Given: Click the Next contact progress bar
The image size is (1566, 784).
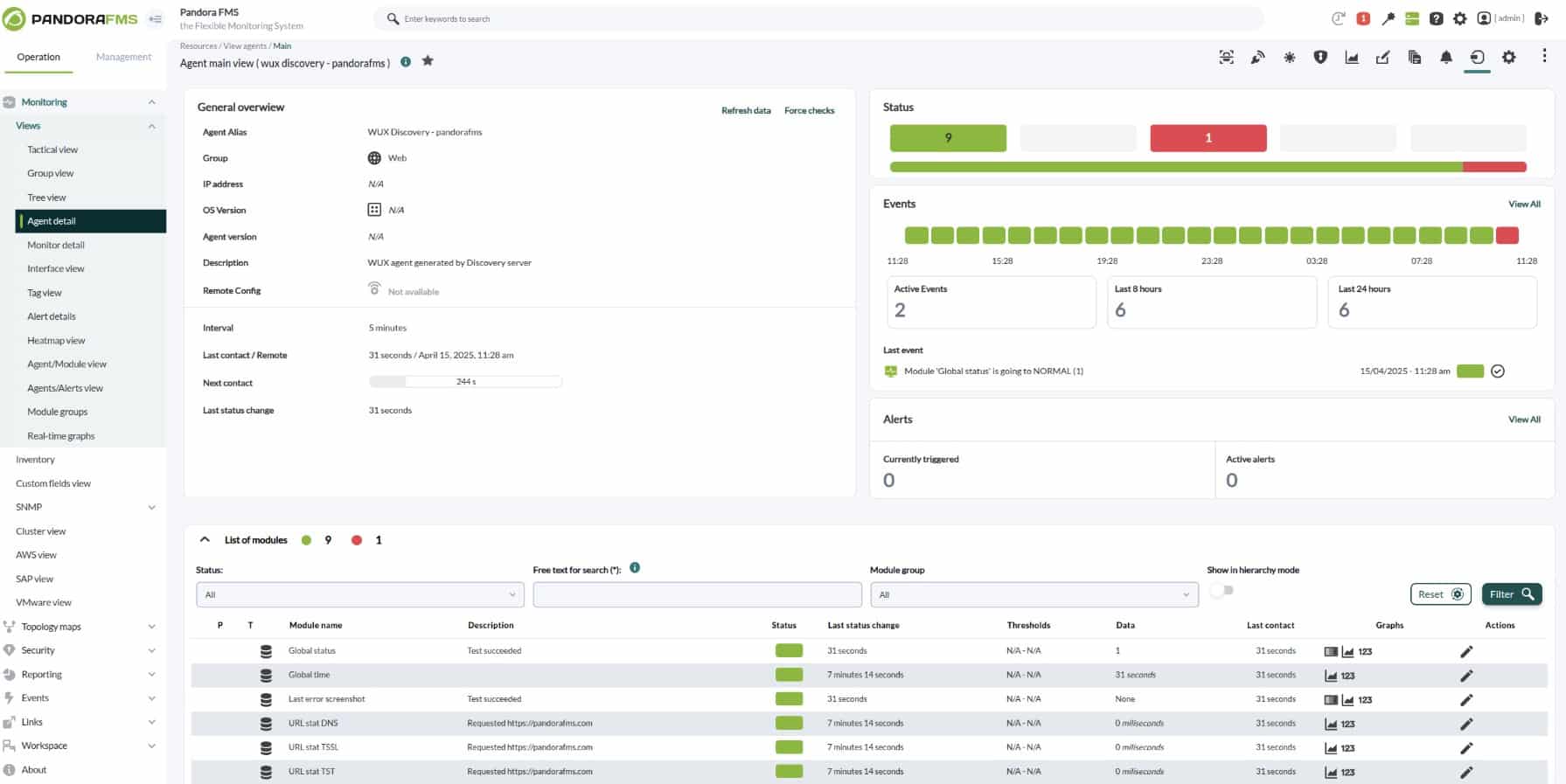Looking at the screenshot, I should point(465,382).
